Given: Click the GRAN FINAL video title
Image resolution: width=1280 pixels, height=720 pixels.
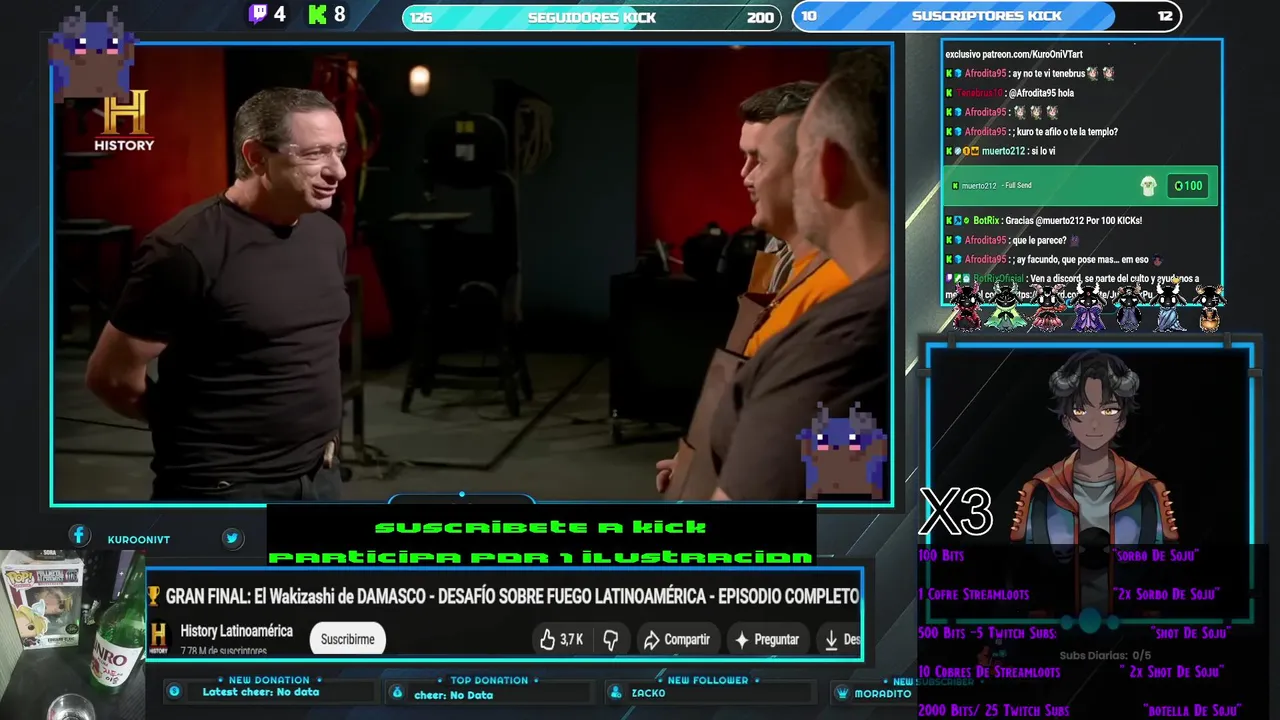Looking at the screenshot, I should (512, 596).
